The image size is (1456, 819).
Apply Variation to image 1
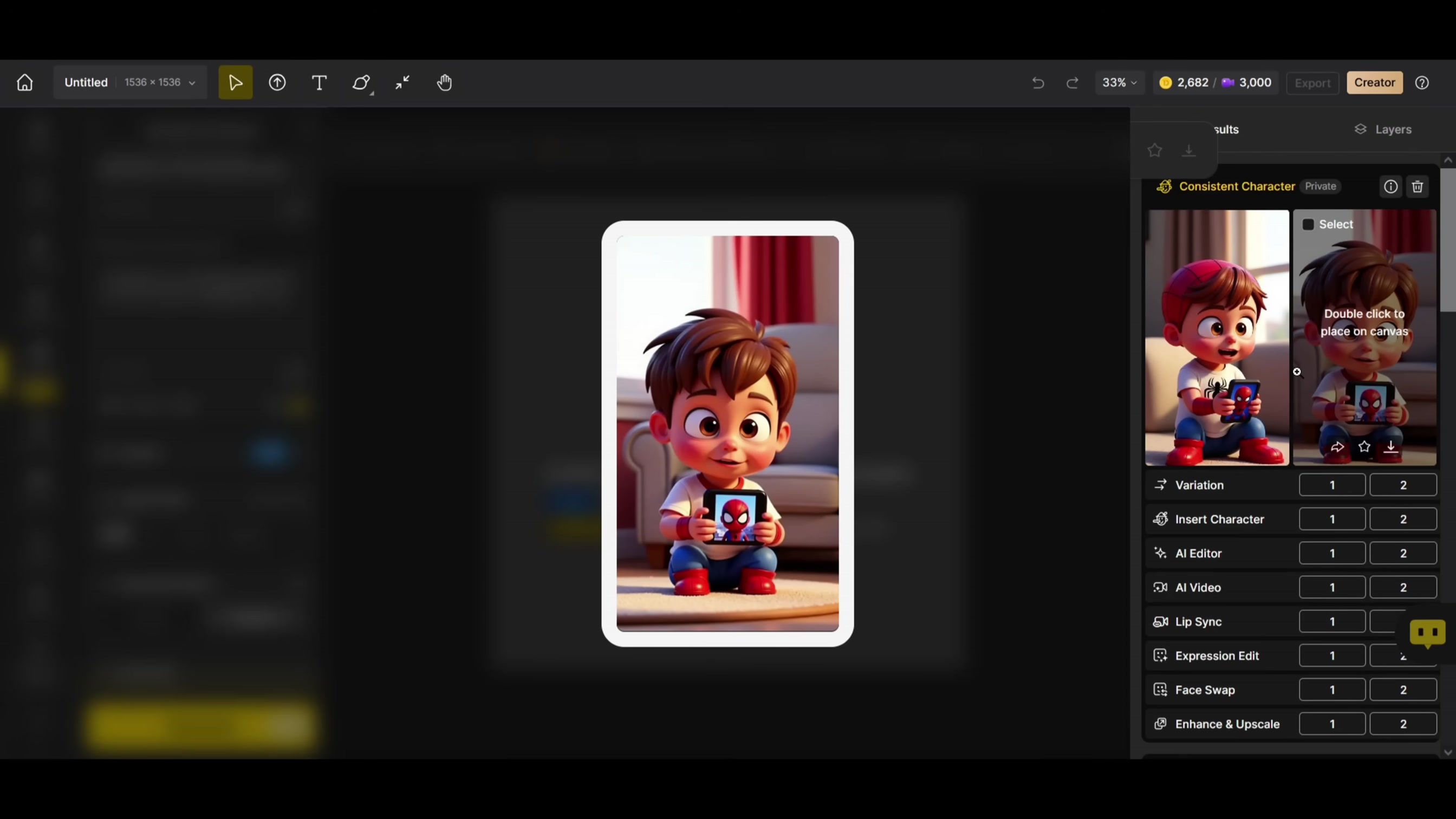[x=1332, y=485]
